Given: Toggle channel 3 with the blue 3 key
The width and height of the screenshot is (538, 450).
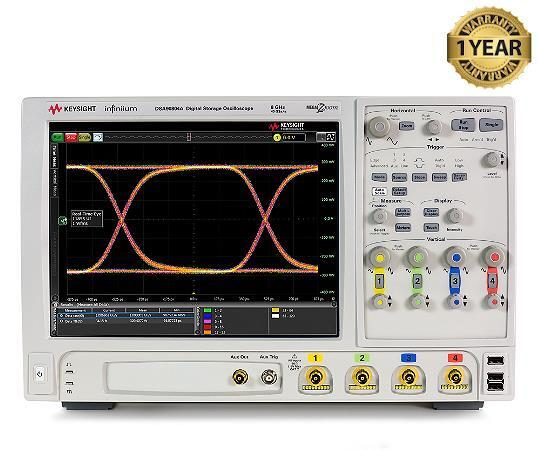Looking at the screenshot, I should [x=455, y=281].
